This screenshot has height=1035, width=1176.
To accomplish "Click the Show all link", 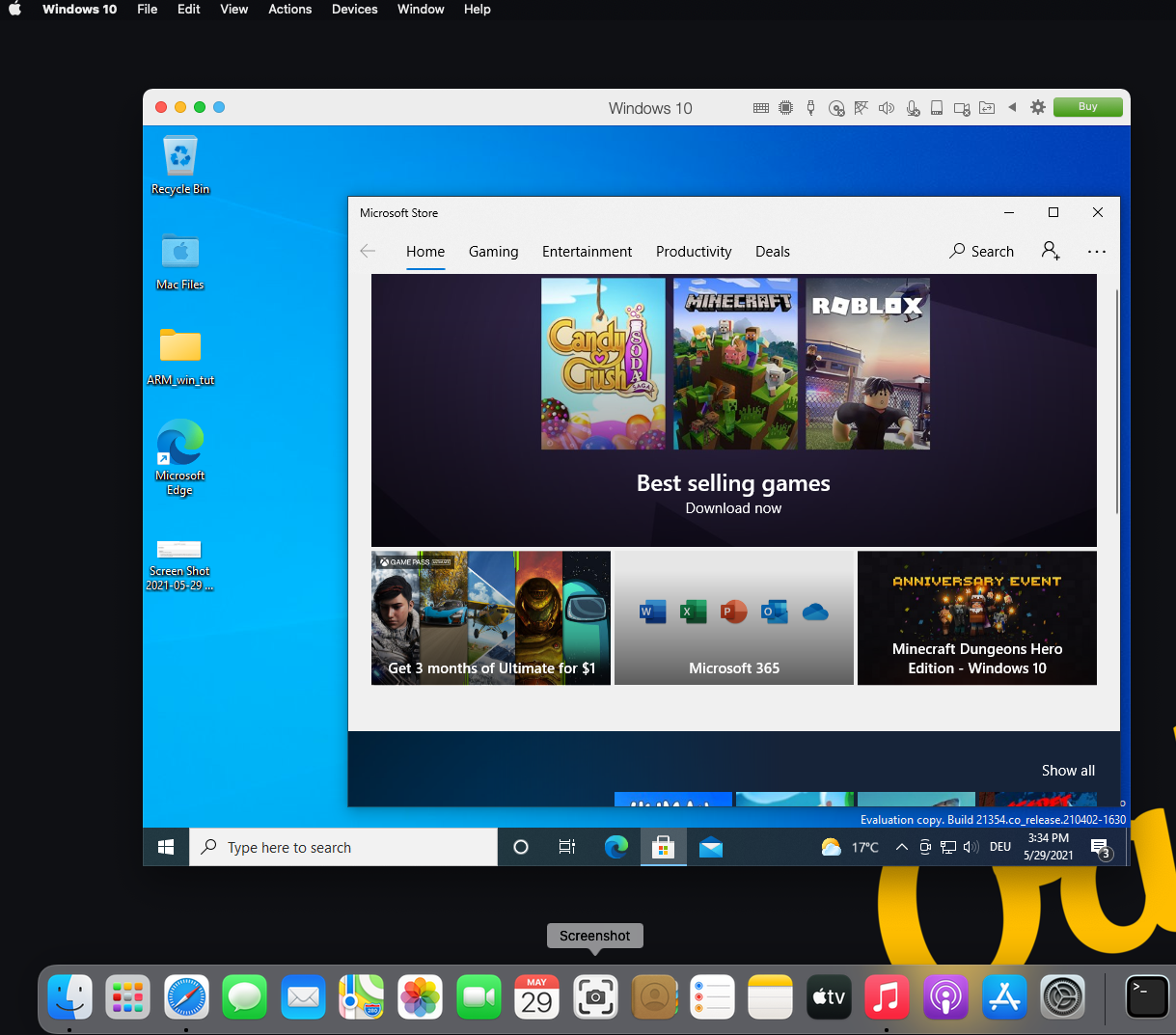I will (1068, 770).
